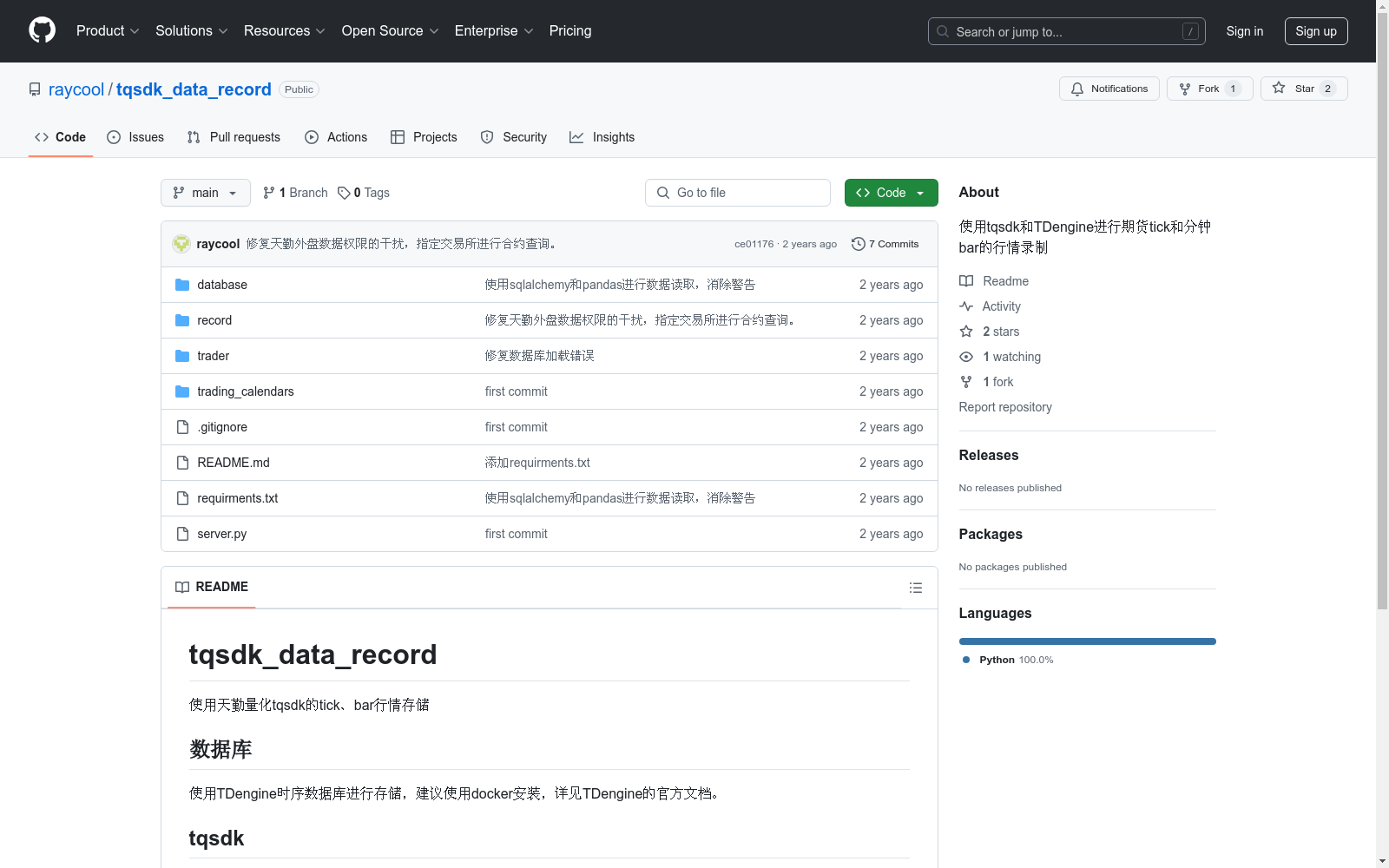Image resolution: width=1389 pixels, height=868 pixels.
Task: Click Sign in
Action: tap(1244, 31)
